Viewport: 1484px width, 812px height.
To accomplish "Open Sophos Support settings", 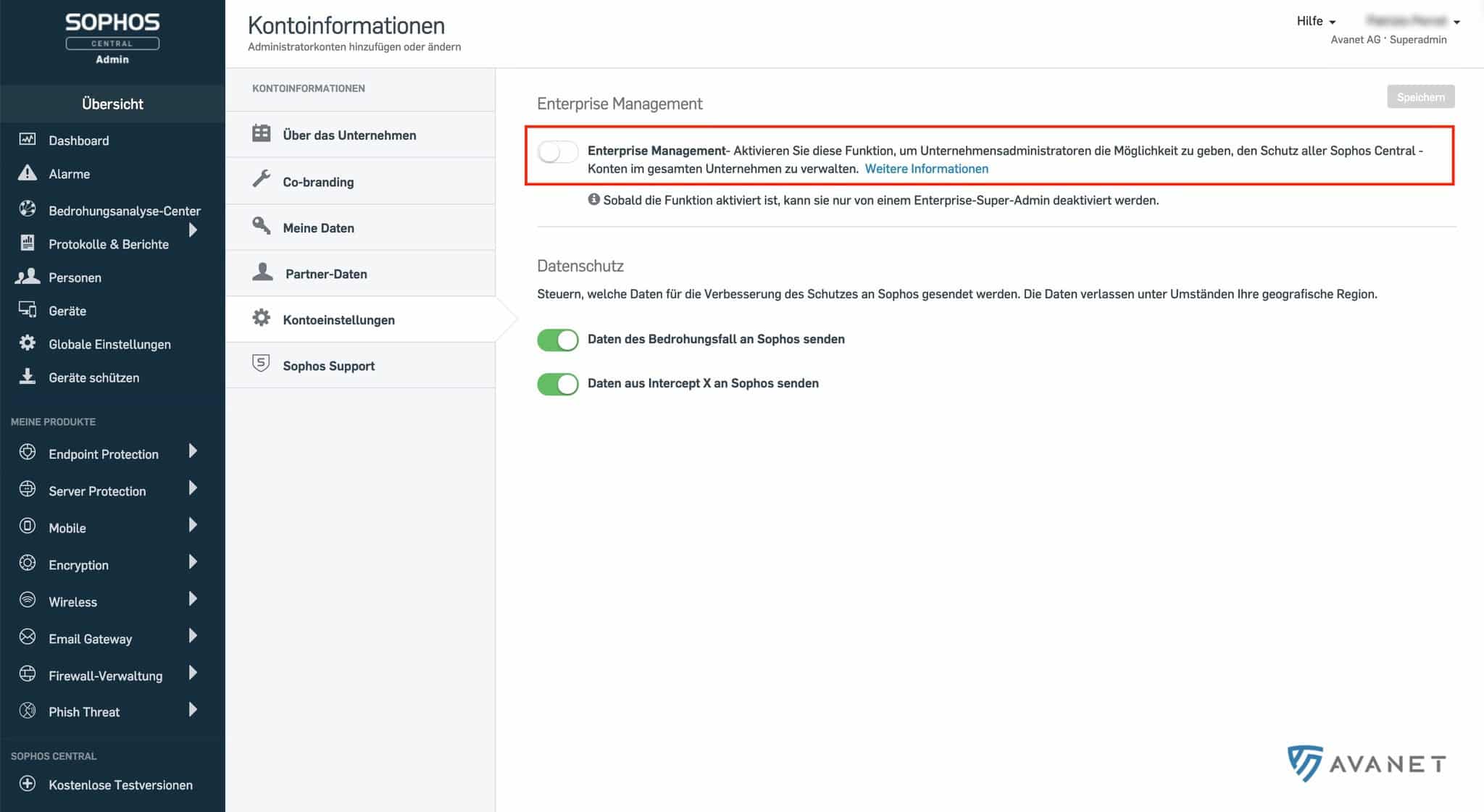I will pos(360,366).
